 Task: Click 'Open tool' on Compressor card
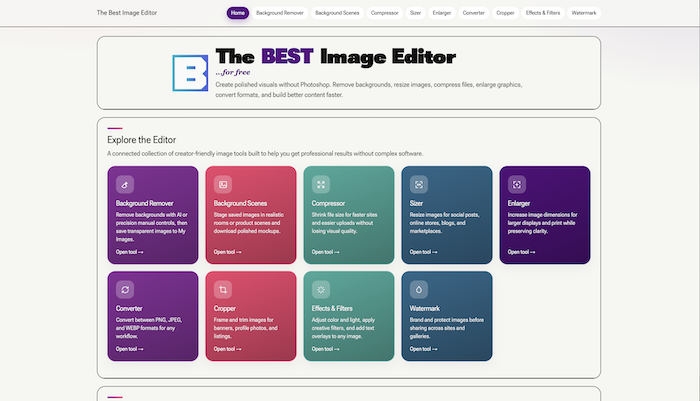(x=325, y=252)
